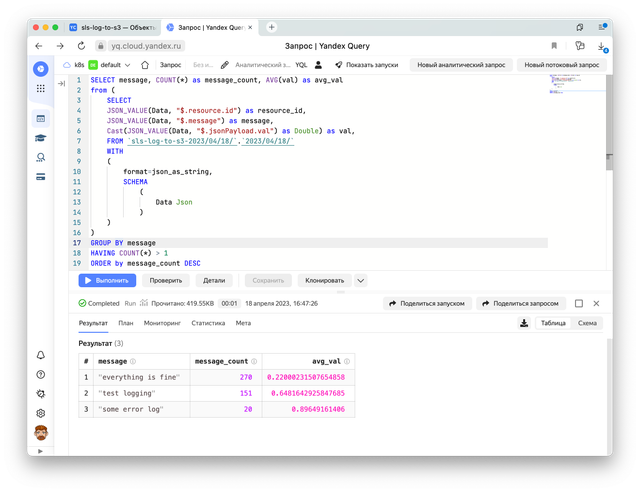Click the Поделиться запуском button

pyautogui.click(x=428, y=303)
